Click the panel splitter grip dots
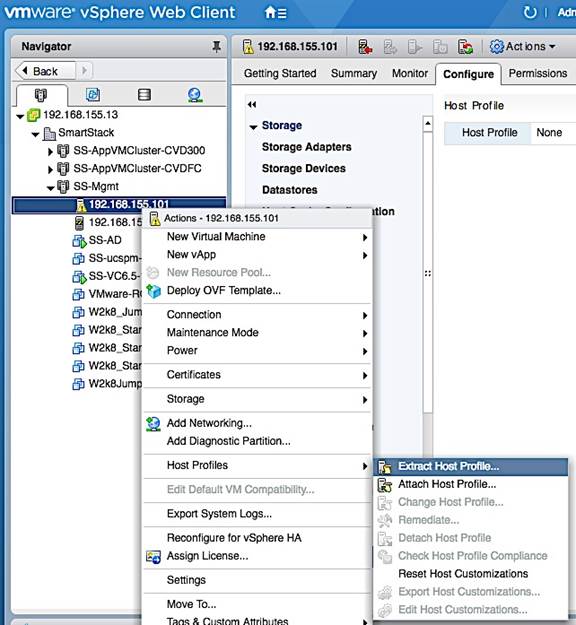The image size is (576, 625). (x=428, y=274)
